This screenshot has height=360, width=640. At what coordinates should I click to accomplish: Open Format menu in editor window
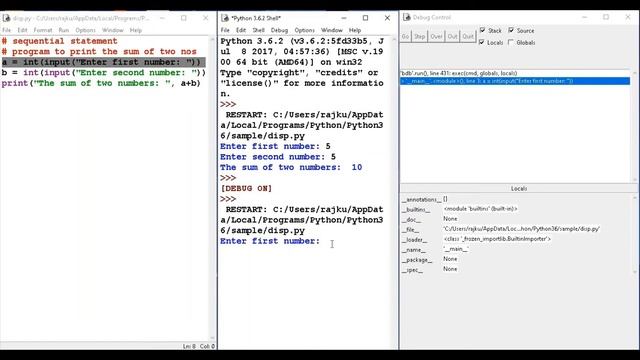coord(42,30)
